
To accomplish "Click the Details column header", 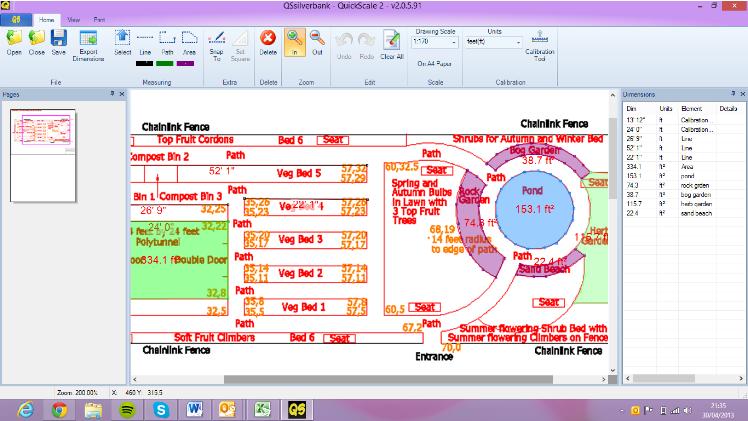I will pyautogui.click(x=728, y=109).
